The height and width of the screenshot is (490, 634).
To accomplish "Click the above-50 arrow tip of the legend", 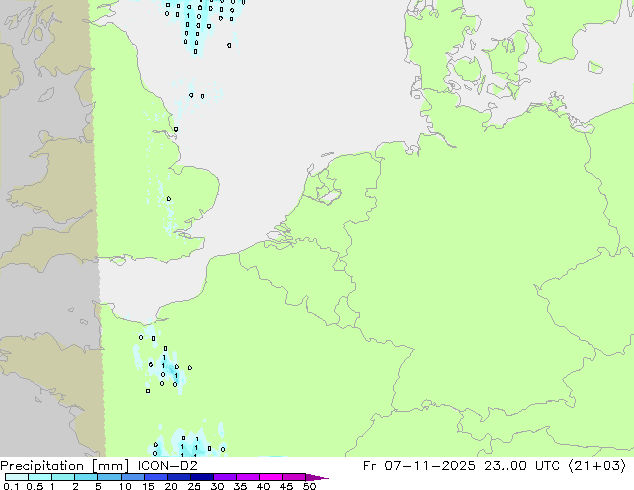I will tap(317, 478).
